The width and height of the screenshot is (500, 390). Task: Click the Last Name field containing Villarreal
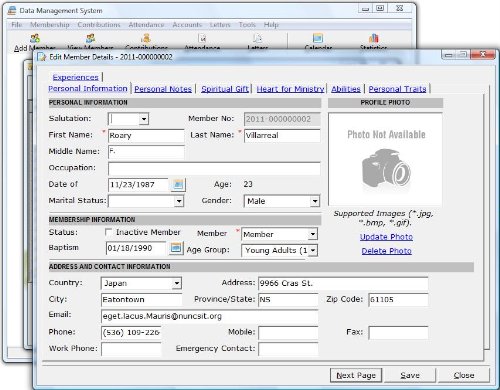[282, 136]
